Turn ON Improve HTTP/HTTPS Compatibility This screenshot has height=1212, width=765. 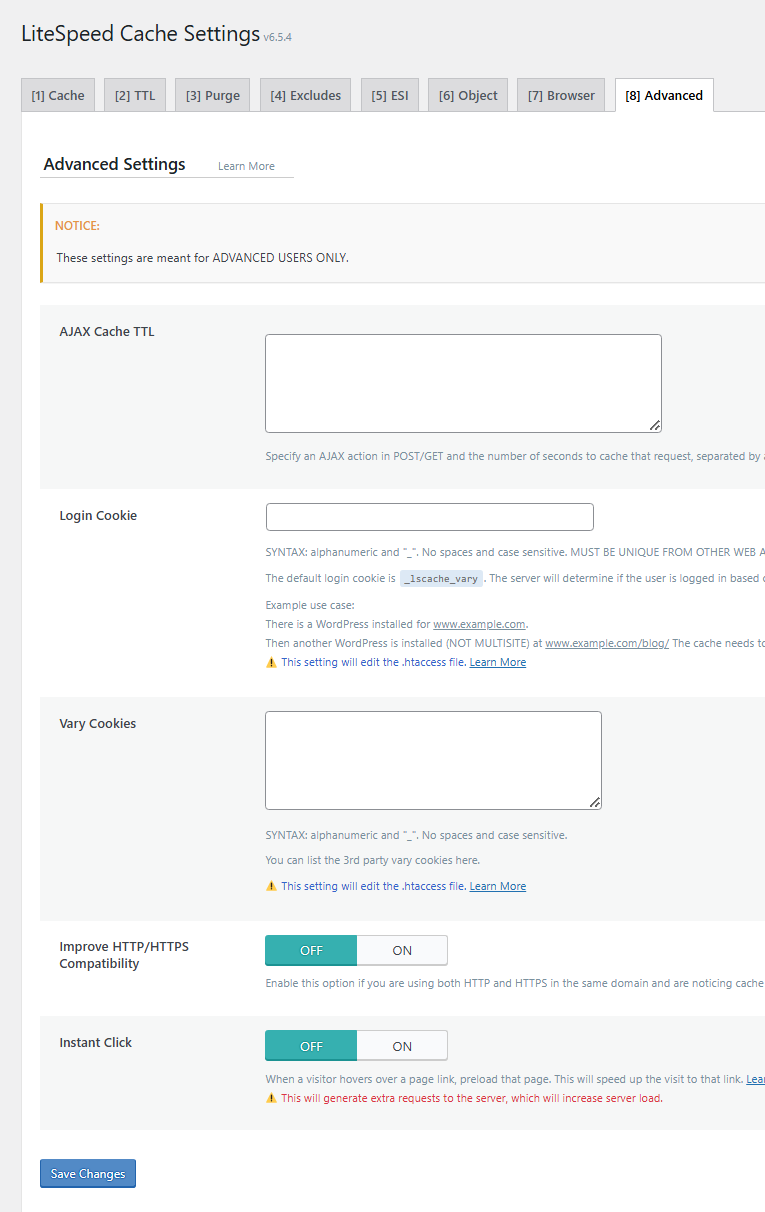click(x=402, y=950)
